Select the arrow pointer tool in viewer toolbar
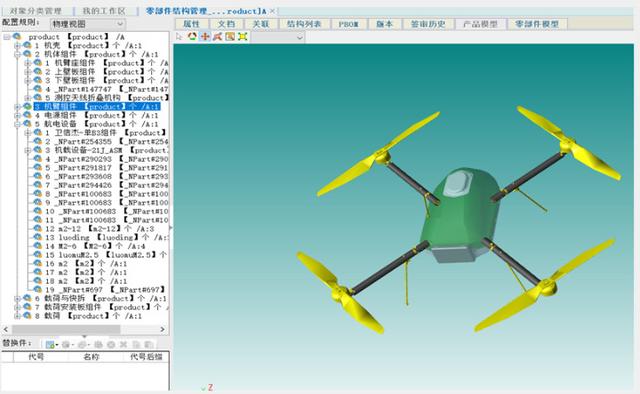Viewport: 640px width, 394px height. 179,37
